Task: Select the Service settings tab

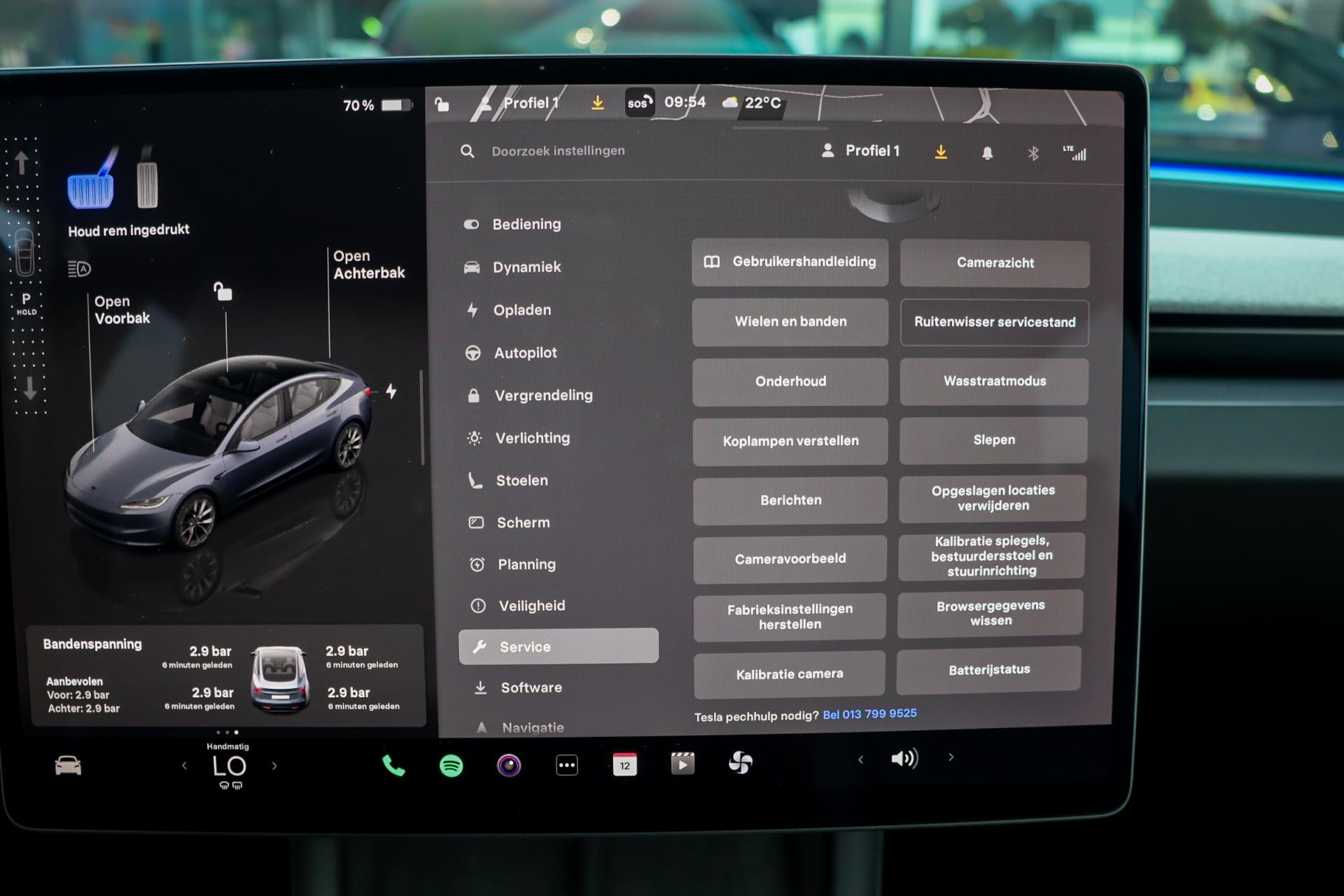Action: [x=559, y=646]
